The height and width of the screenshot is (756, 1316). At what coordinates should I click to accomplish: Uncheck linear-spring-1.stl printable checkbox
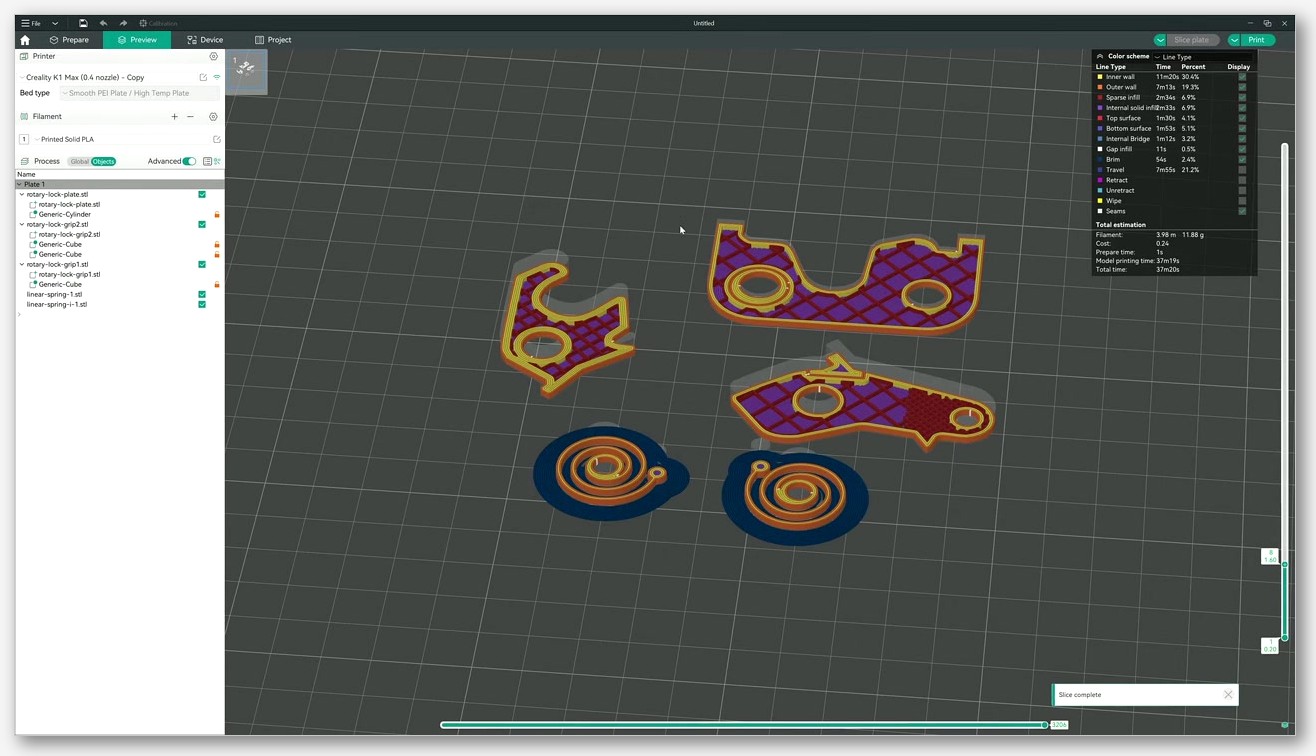tap(202, 294)
